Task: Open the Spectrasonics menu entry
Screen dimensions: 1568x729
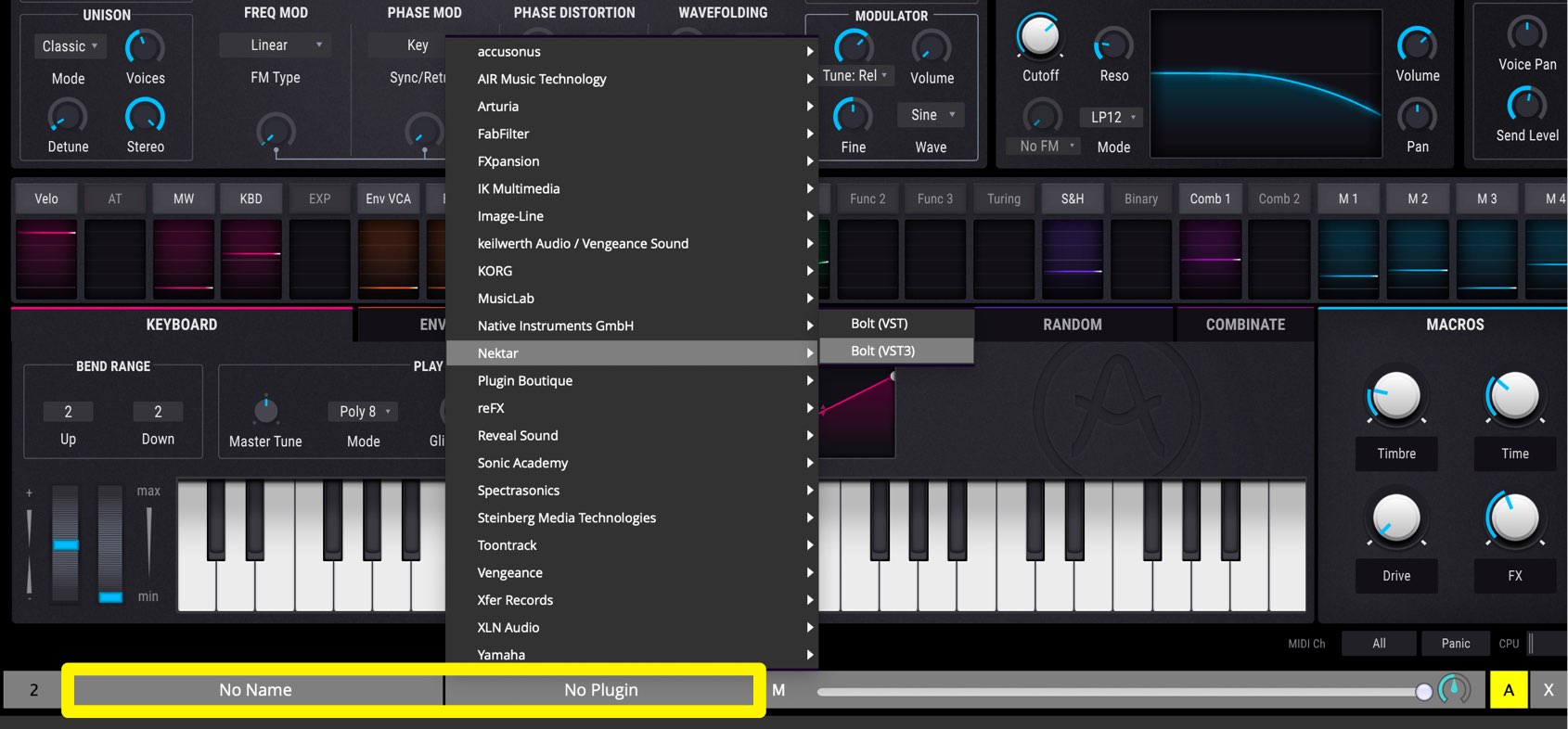Action: [x=632, y=491]
